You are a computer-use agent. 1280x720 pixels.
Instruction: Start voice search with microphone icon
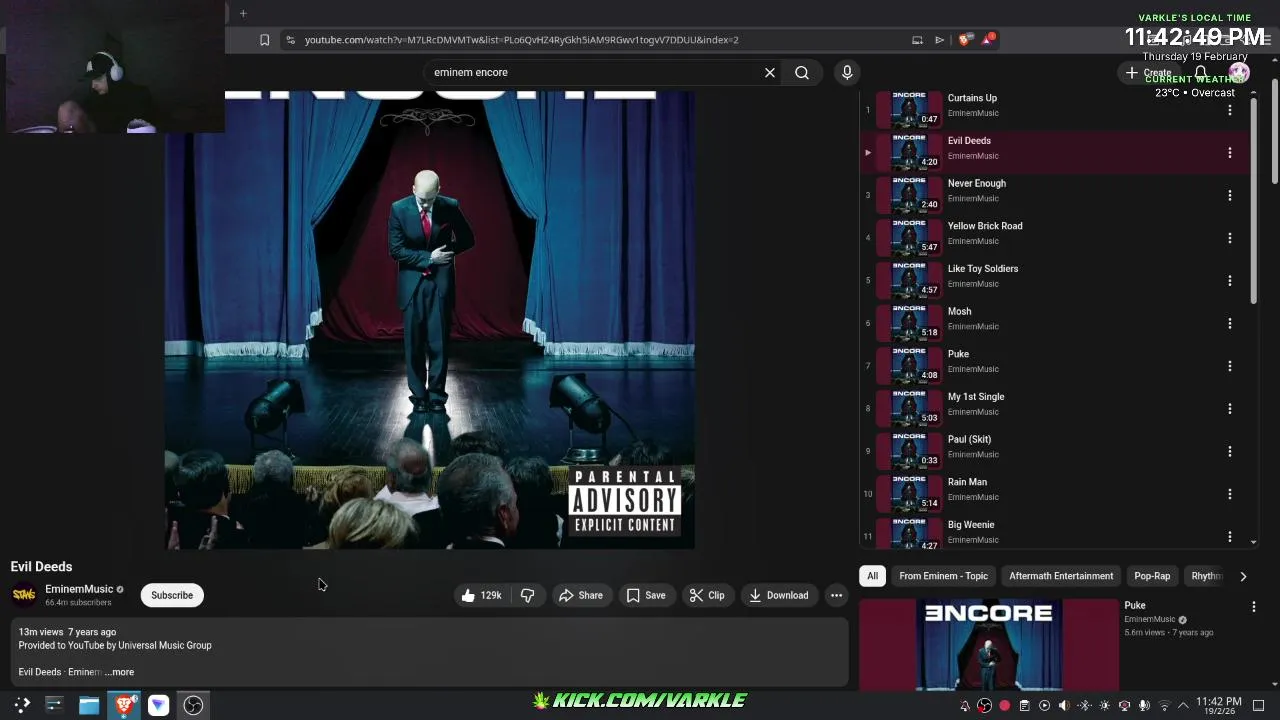(847, 72)
